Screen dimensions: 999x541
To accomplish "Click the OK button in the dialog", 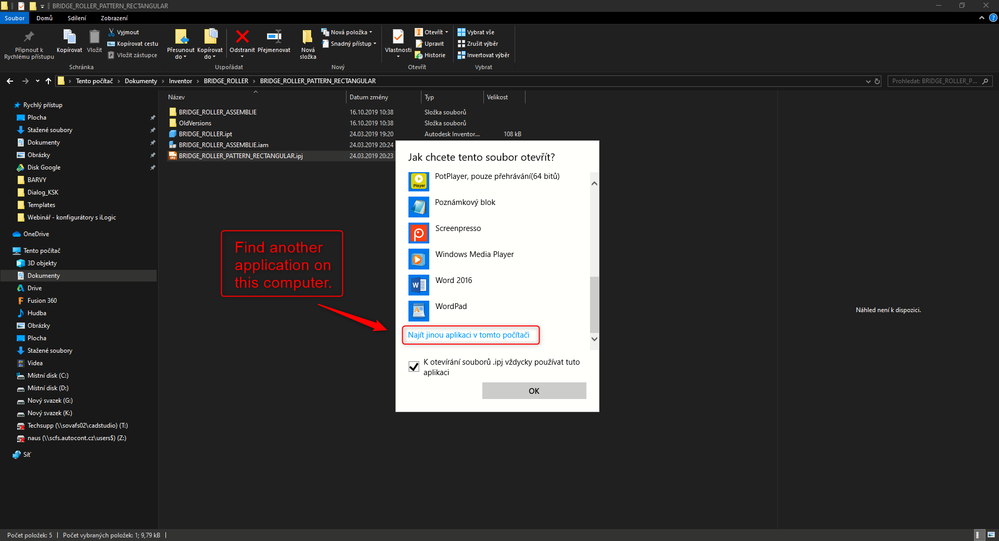I will click(534, 391).
